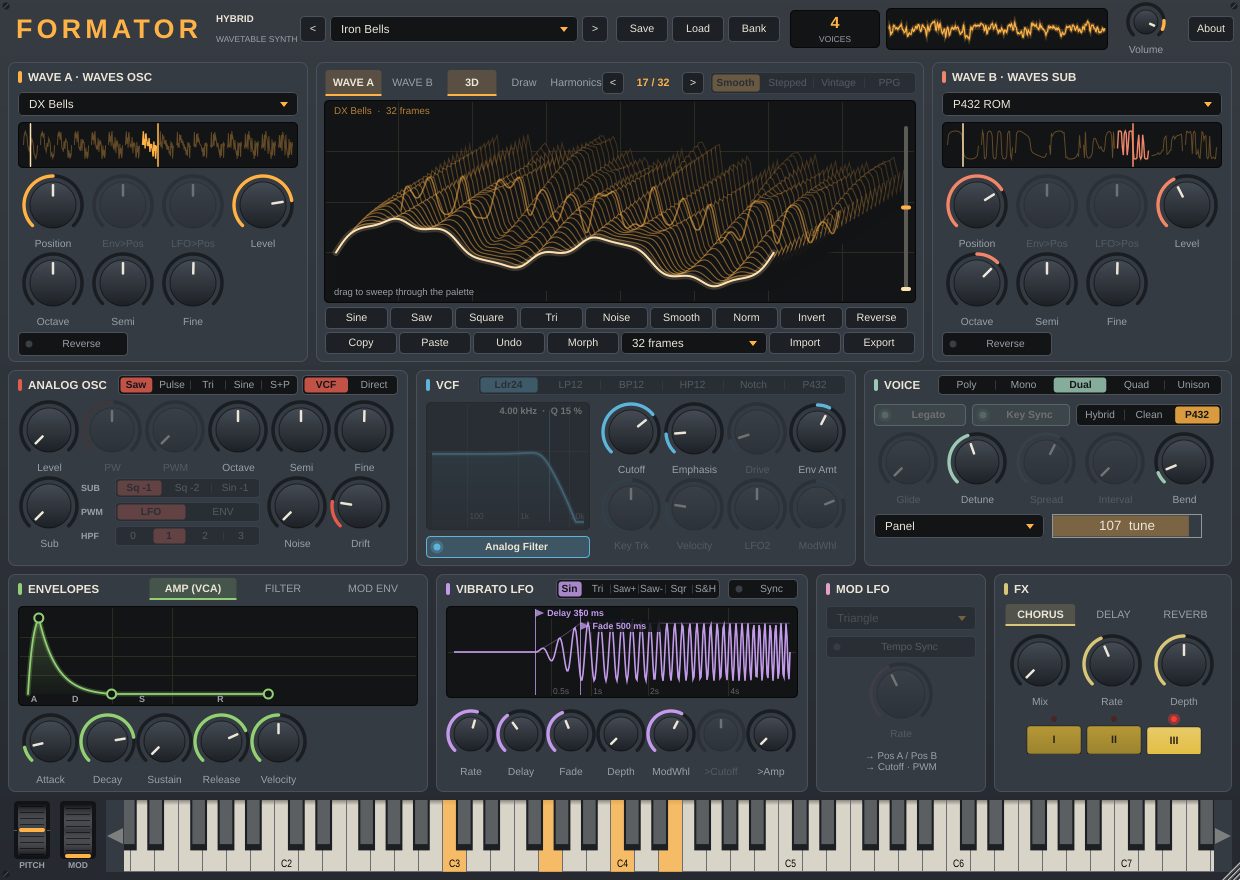Screen dimensions: 1240x880
Task: Apply the Morph wavetable action
Action: tap(583, 343)
